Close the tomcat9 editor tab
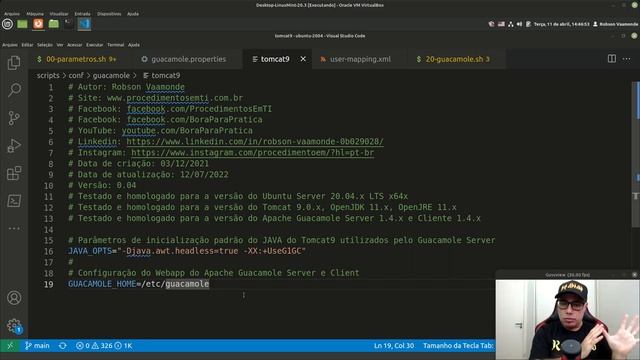 [x=303, y=59]
